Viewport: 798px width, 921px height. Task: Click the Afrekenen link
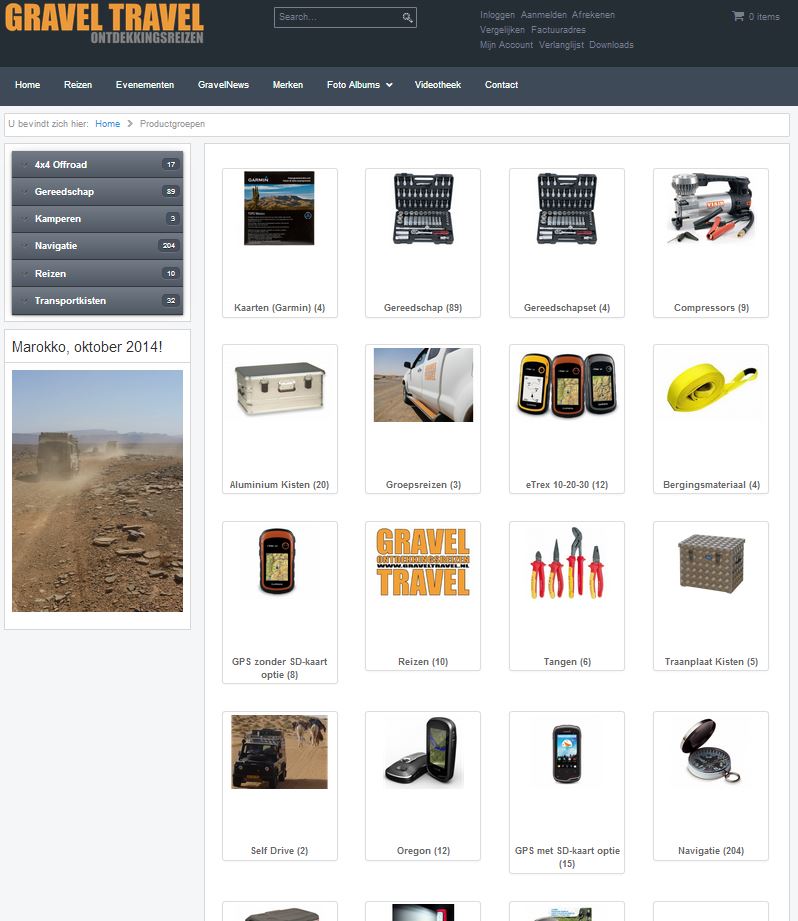pos(594,15)
